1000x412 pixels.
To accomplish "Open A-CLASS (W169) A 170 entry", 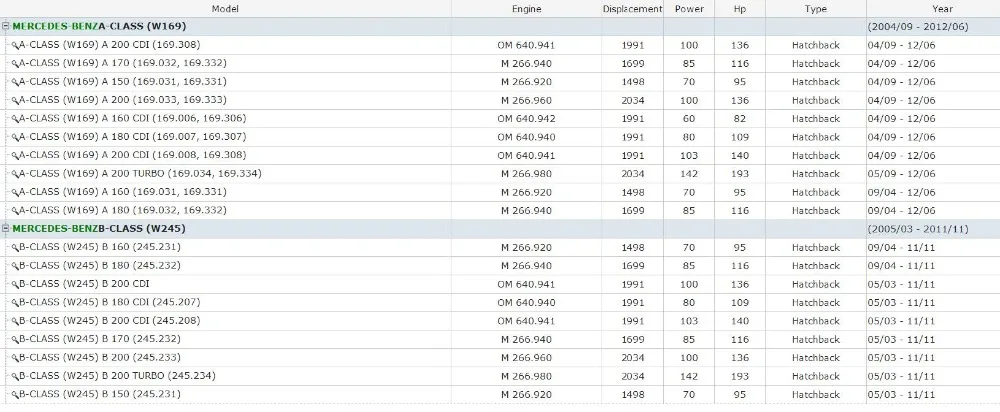I will (122, 63).
